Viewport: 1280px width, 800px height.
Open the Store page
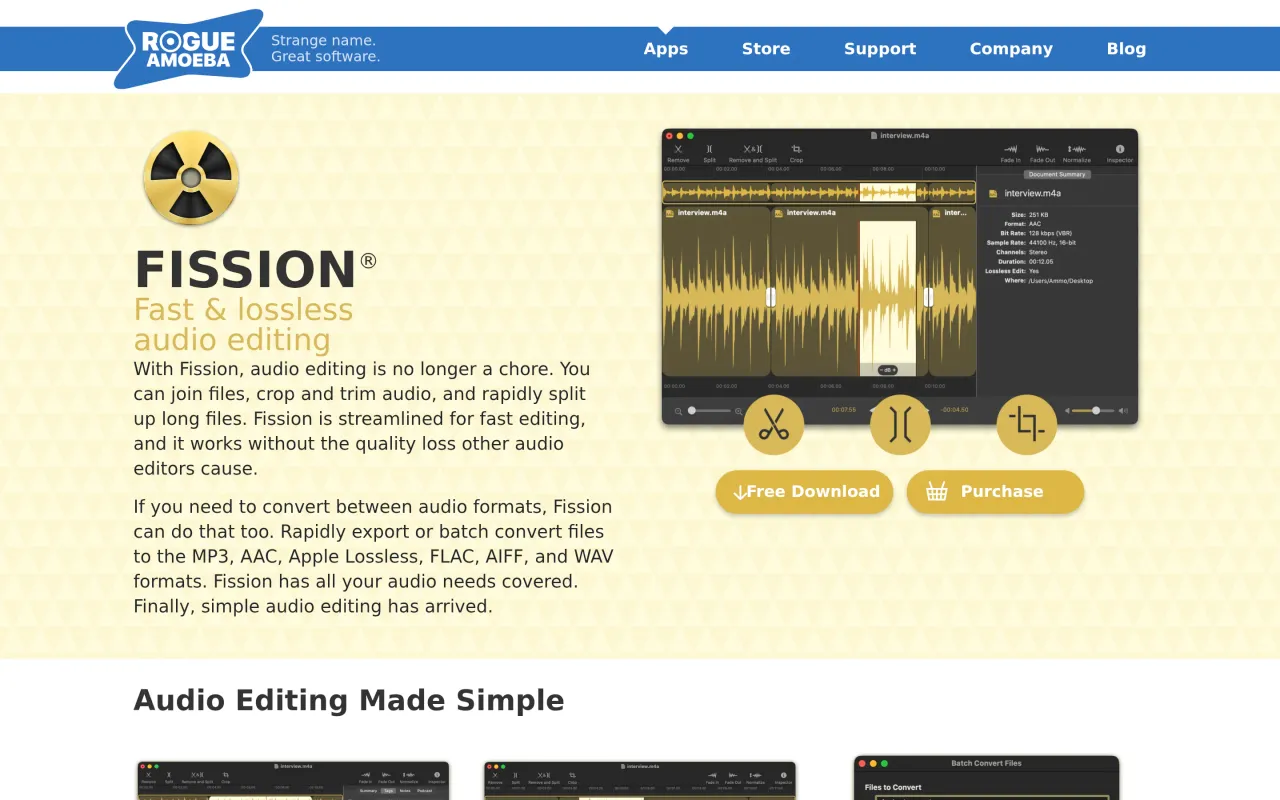click(x=766, y=48)
